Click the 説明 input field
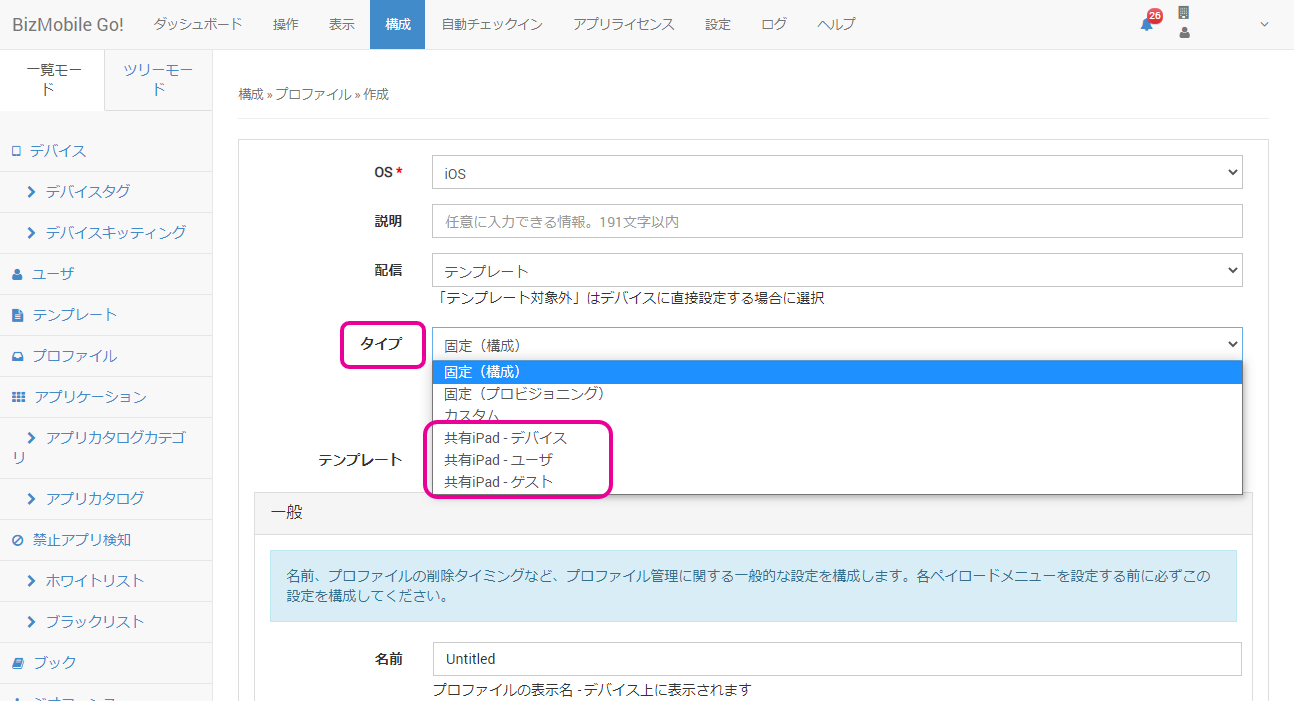The image size is (1295, 701). point(835,220)
